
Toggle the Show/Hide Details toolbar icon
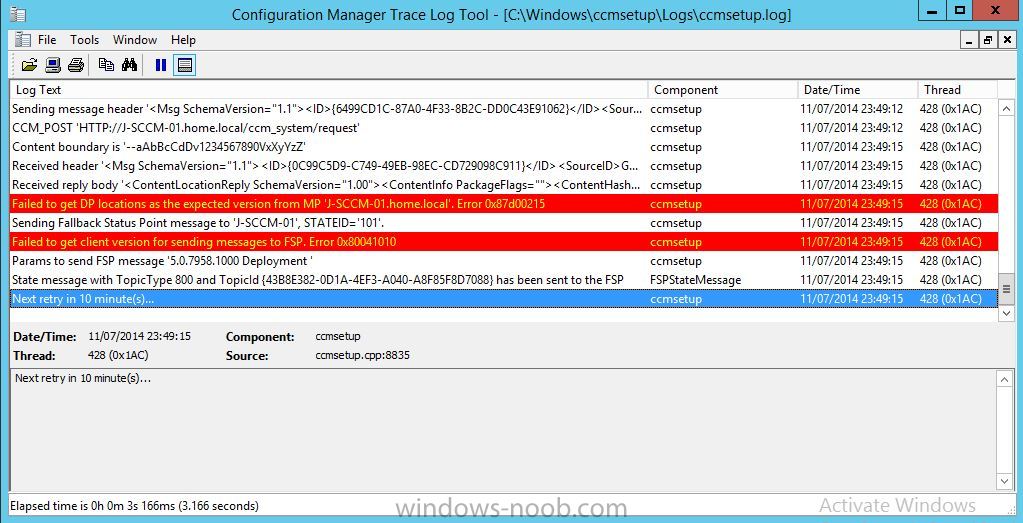point(185,65)
